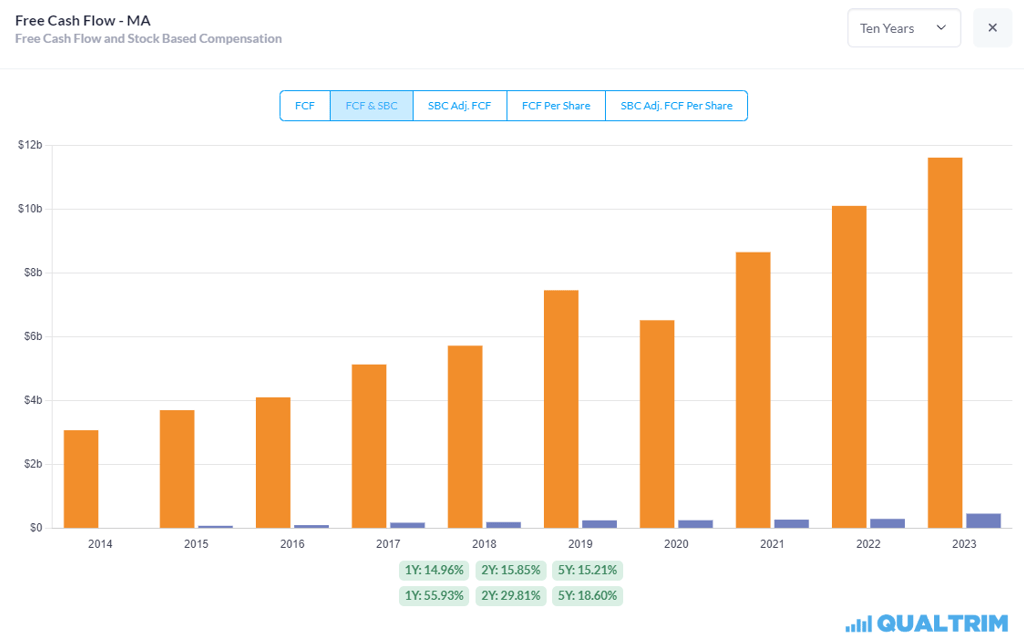This screenshot has height=639, width=1024.
Task: Click the 2023 orange FCF bar
Action: tap(945, 342)
